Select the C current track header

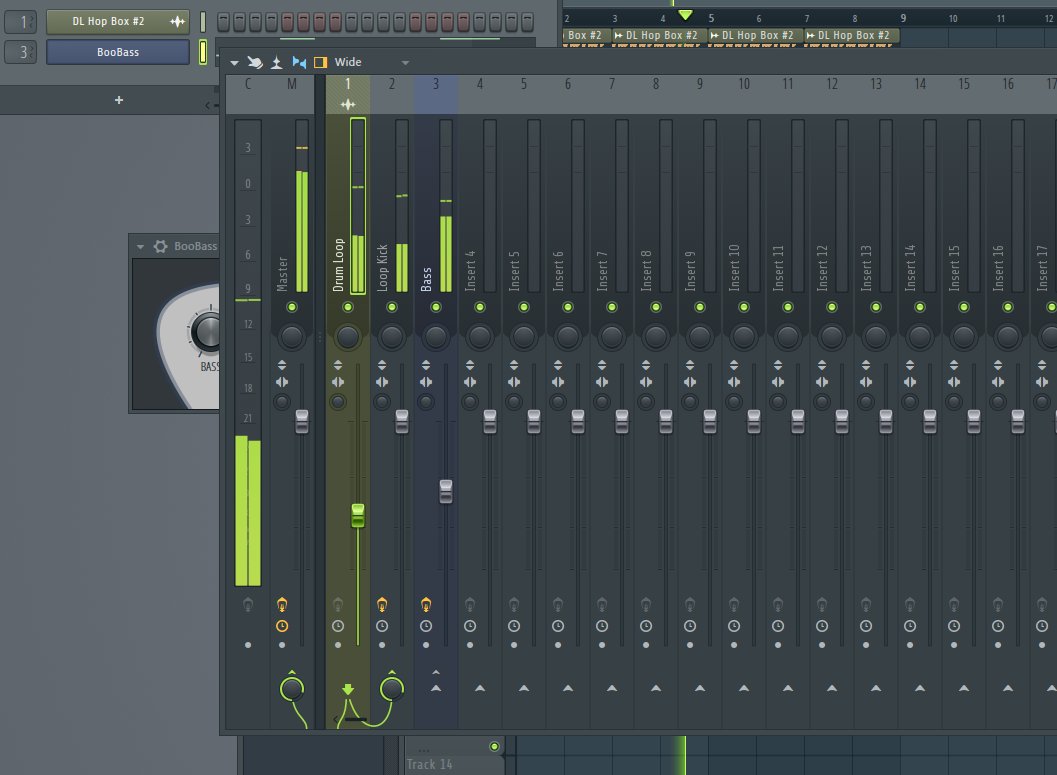tap(248, 94)
